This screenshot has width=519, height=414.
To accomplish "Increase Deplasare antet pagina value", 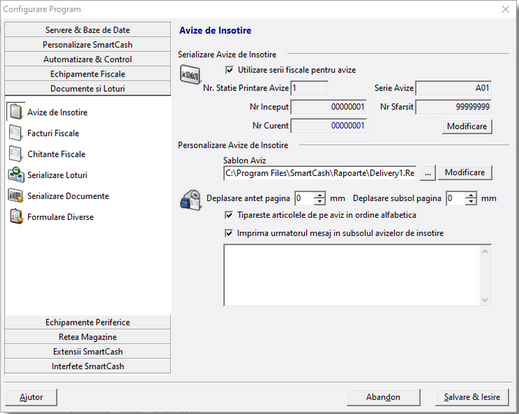I will 320,195.
